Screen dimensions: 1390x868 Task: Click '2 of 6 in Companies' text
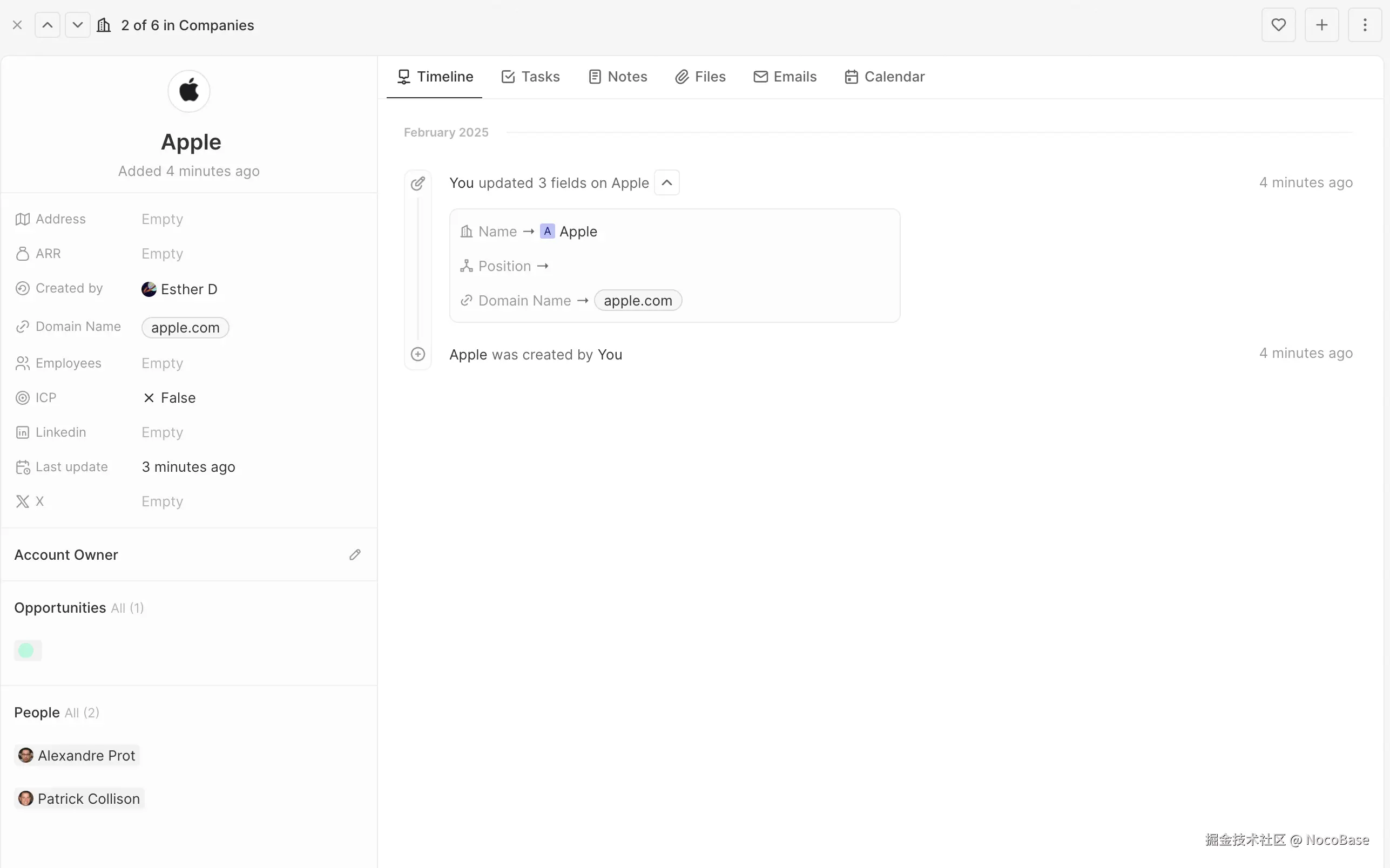pyautogui.click(x=188, y=25)
